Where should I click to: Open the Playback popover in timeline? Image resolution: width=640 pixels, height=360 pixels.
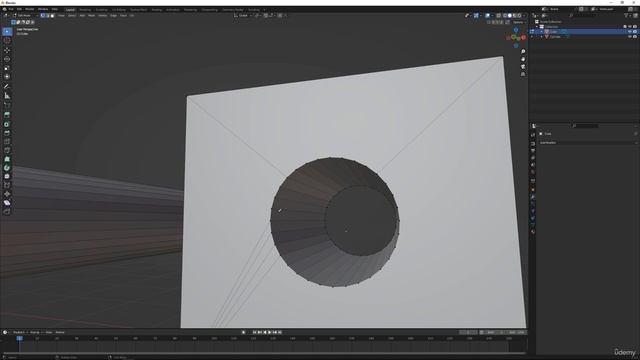20,332
